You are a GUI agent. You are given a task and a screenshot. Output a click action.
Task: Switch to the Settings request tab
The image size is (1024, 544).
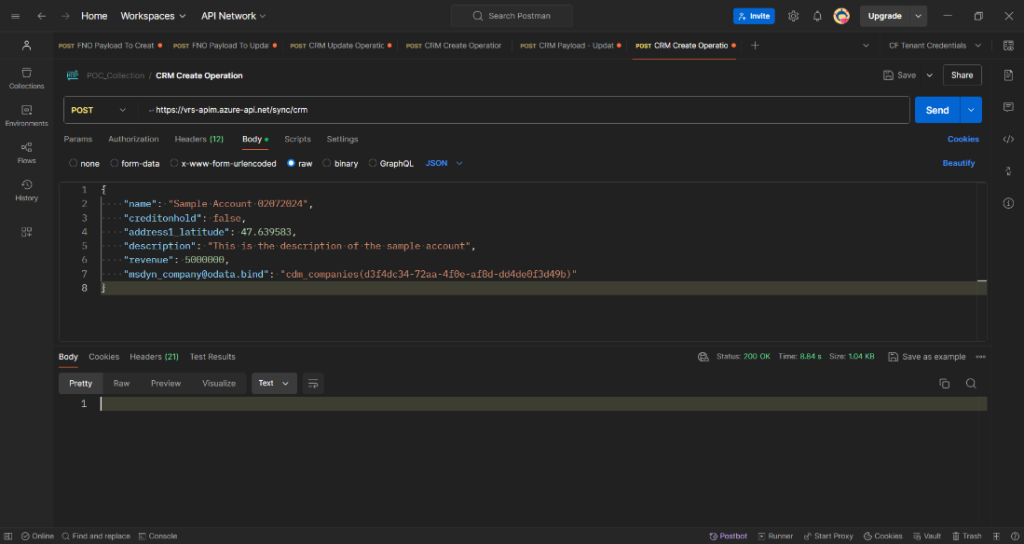pos(342,139)
